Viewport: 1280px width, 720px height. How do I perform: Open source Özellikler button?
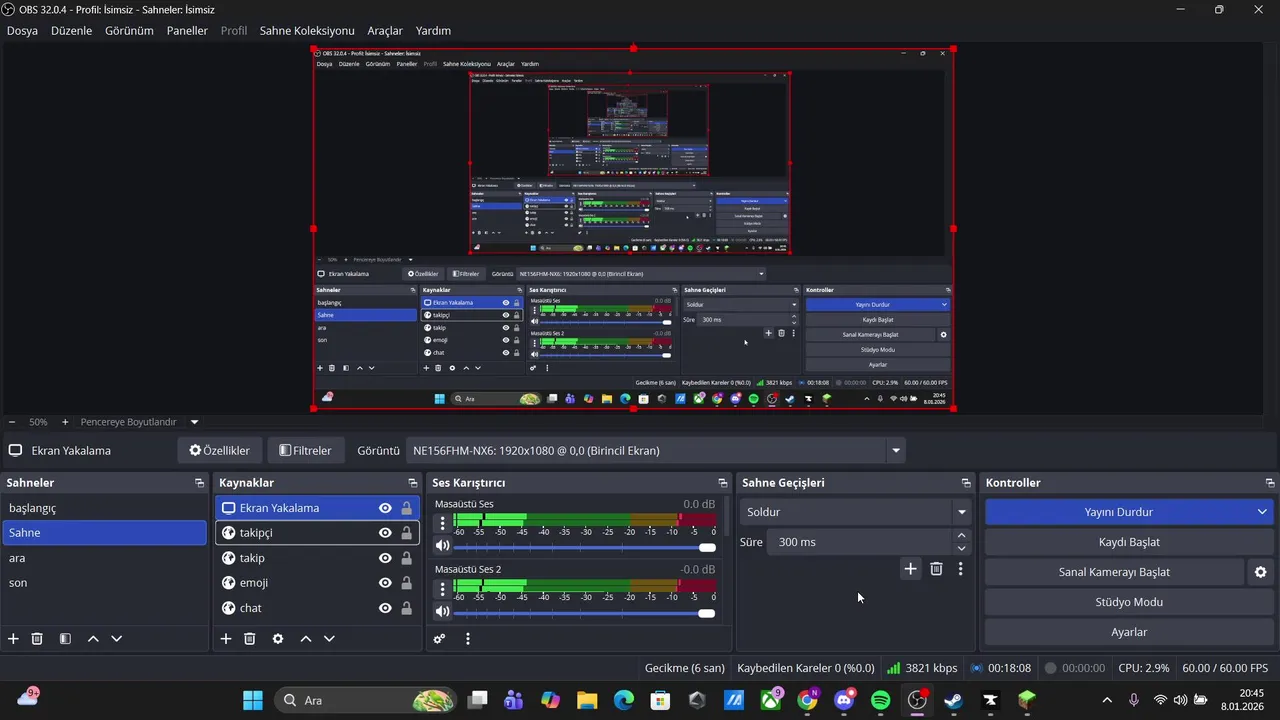[220, 451]
